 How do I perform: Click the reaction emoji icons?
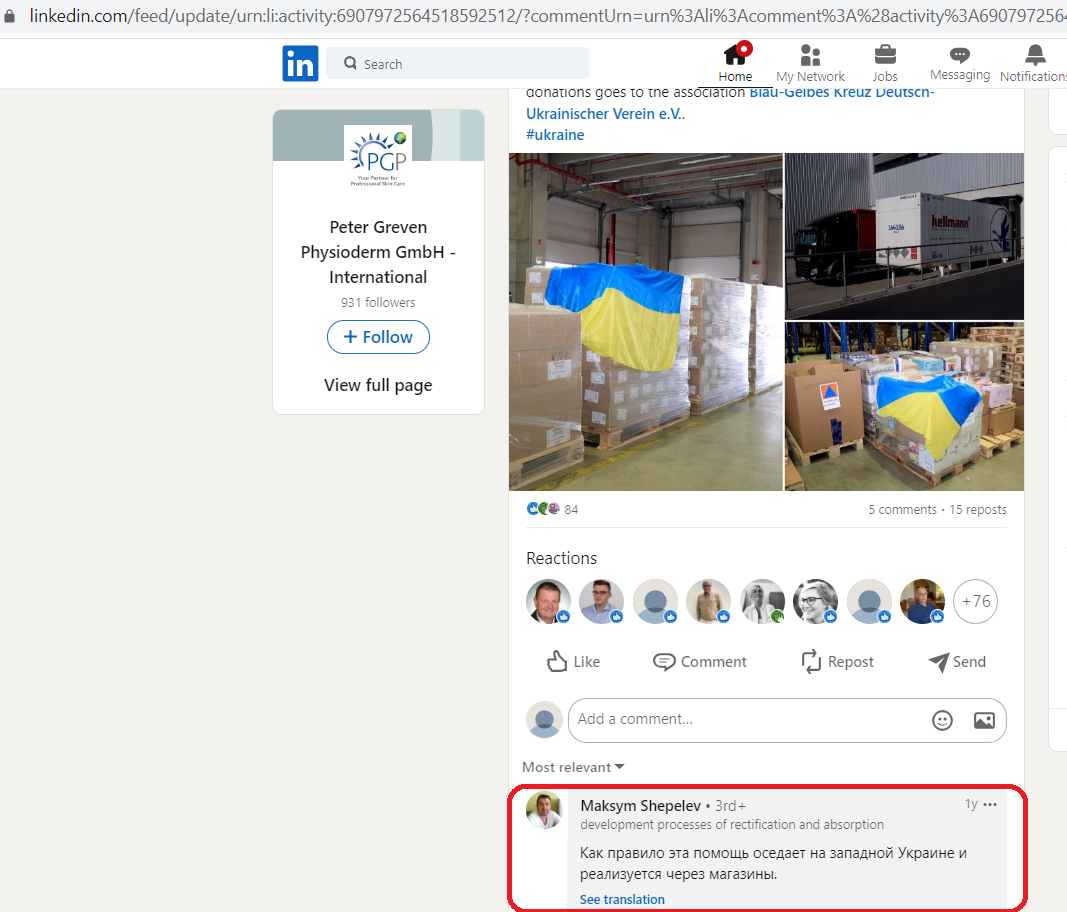[x=543, y=508]
